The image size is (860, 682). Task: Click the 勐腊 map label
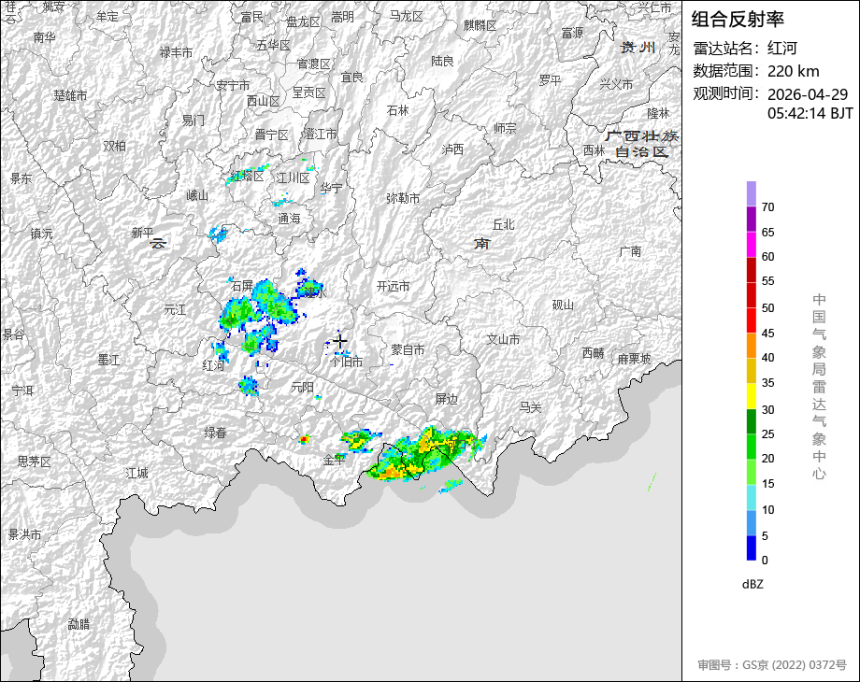pyautogui.click(x=78, y=624)
